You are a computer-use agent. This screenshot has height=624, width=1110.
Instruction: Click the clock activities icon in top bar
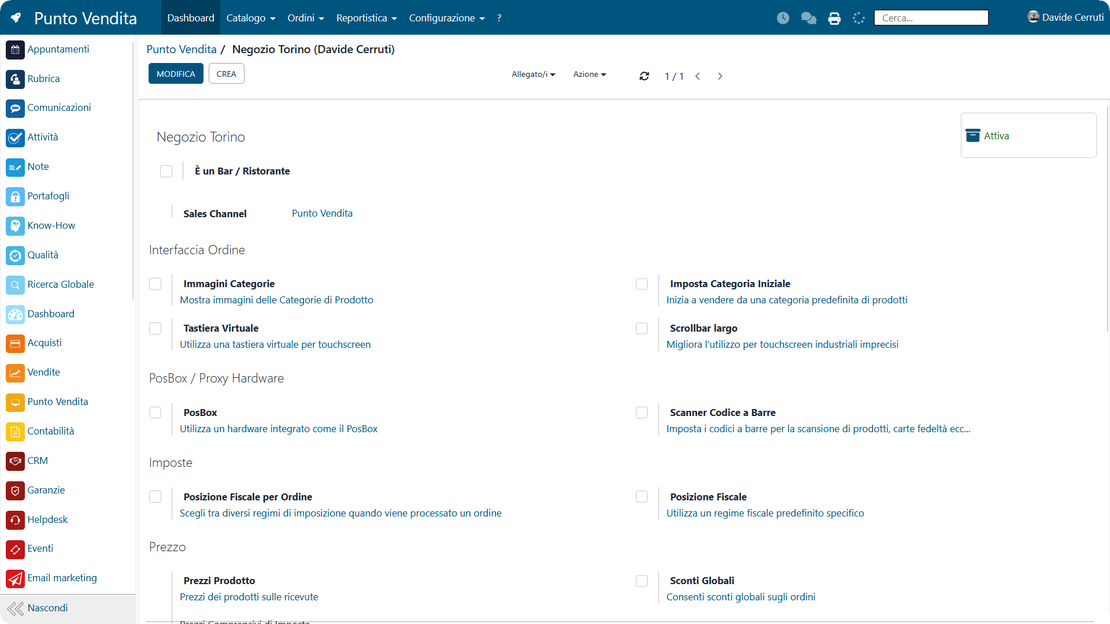(783, 18)
